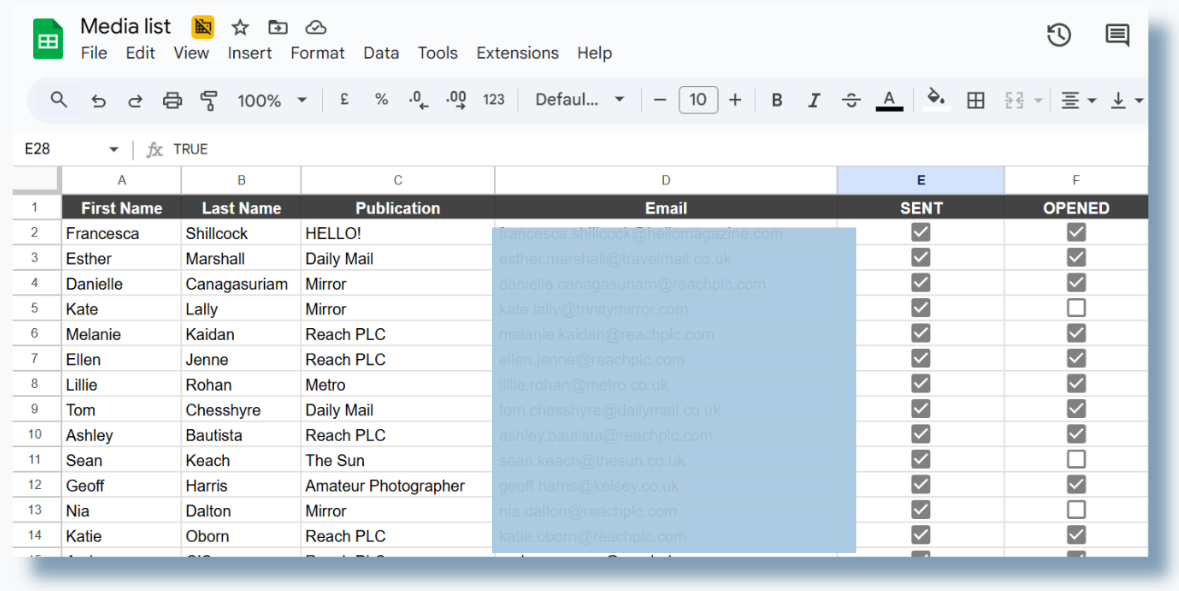
Task: Click the select all corner box
Action: [x=36, y=180]
